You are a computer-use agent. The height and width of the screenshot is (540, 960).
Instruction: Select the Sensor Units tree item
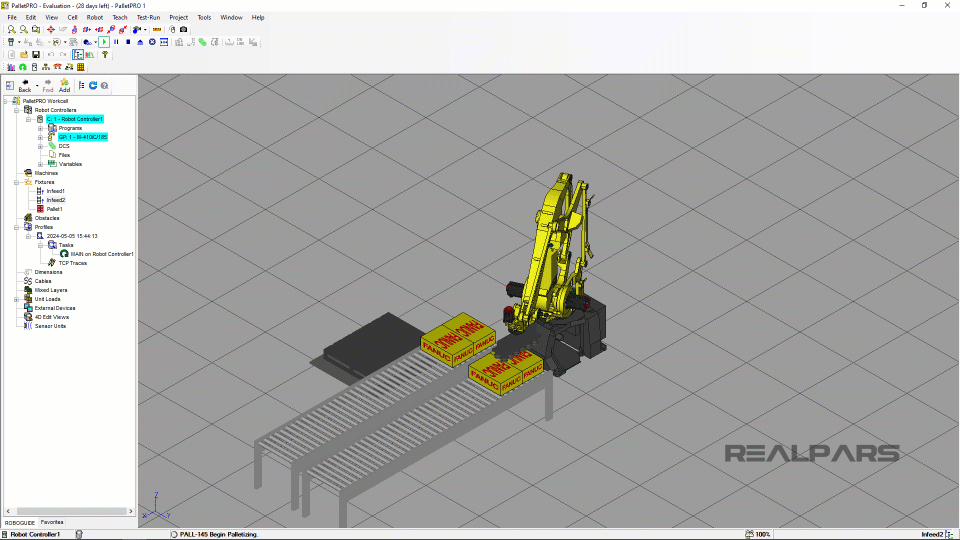click(50, 326)
